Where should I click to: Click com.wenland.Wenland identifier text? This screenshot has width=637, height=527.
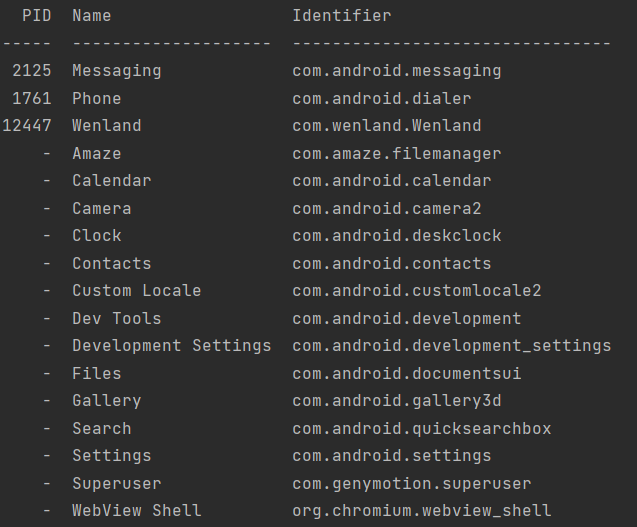coord(387,126)
